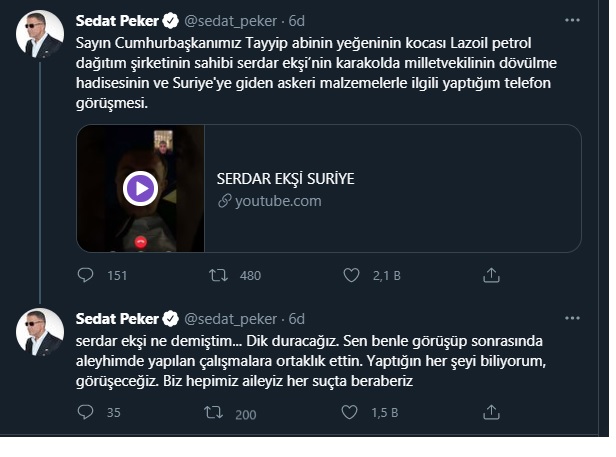Open first tweet's profile avatar
The width and height of the screenshot is (616, 457).
tap(40, 37)
